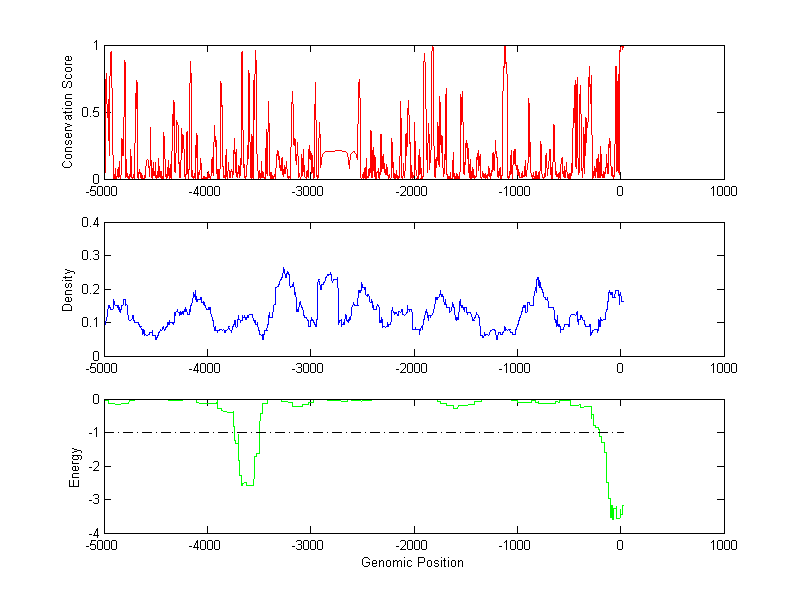Click the "Genomic Position" x-axis label
The width and height of the screenshot is (800, 599).
click(x=413, y=563)
